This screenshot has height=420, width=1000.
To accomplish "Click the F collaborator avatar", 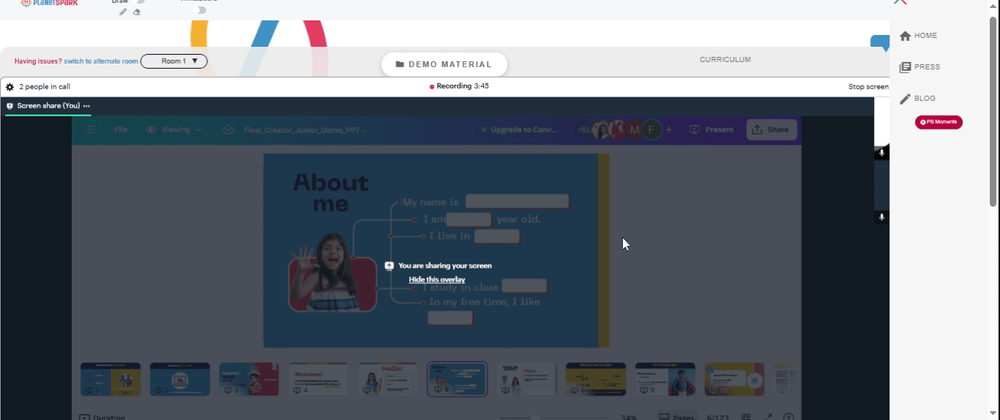I will pyautogui.click(x=651, y=129).
